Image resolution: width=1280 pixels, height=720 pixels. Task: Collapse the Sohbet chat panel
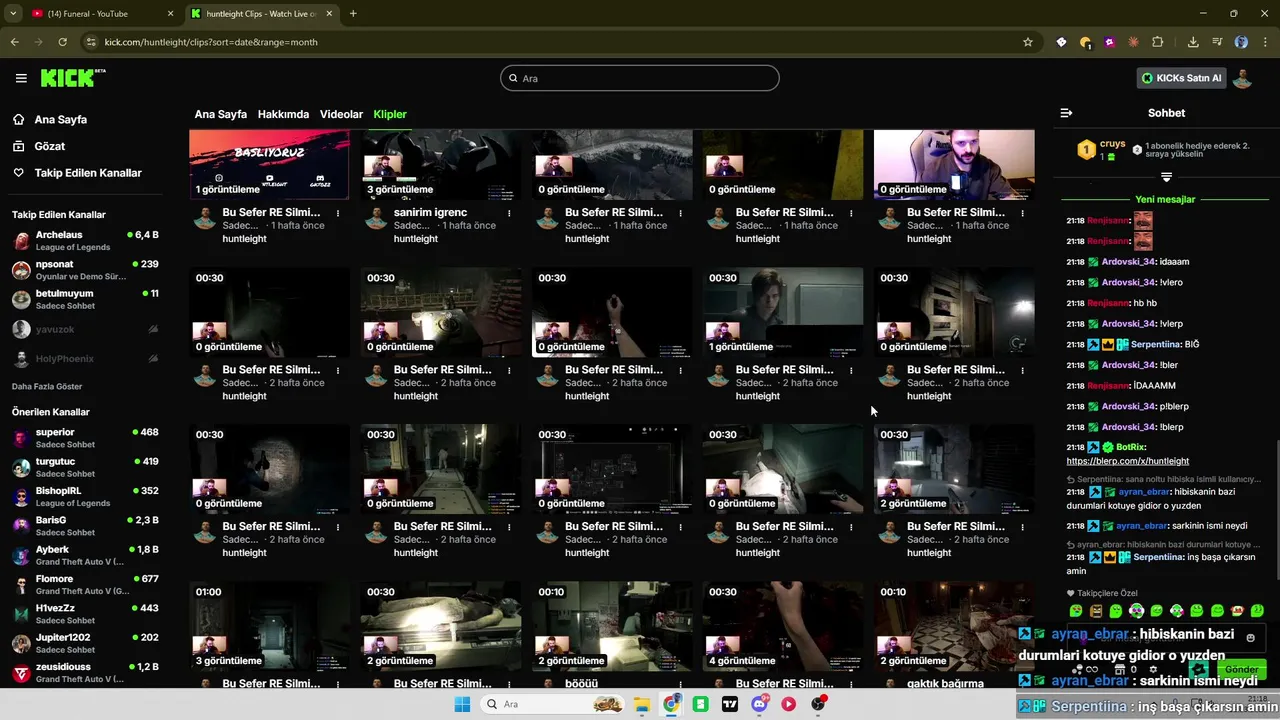coord(1066,113)
